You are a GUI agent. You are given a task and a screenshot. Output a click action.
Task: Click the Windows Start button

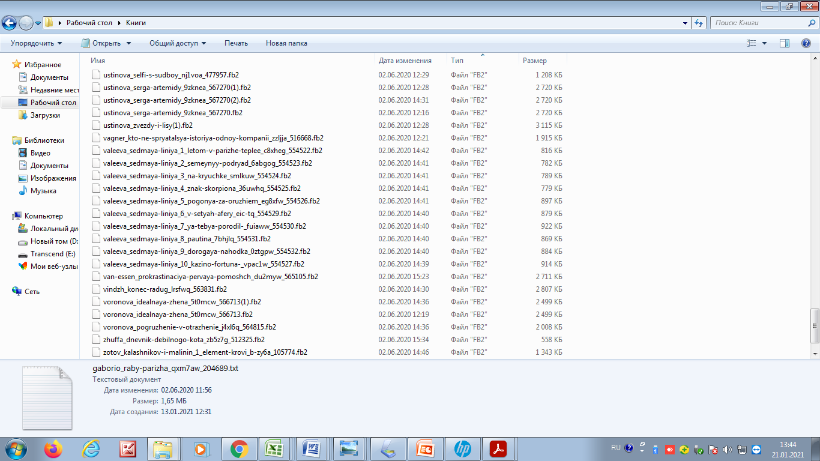17,447
